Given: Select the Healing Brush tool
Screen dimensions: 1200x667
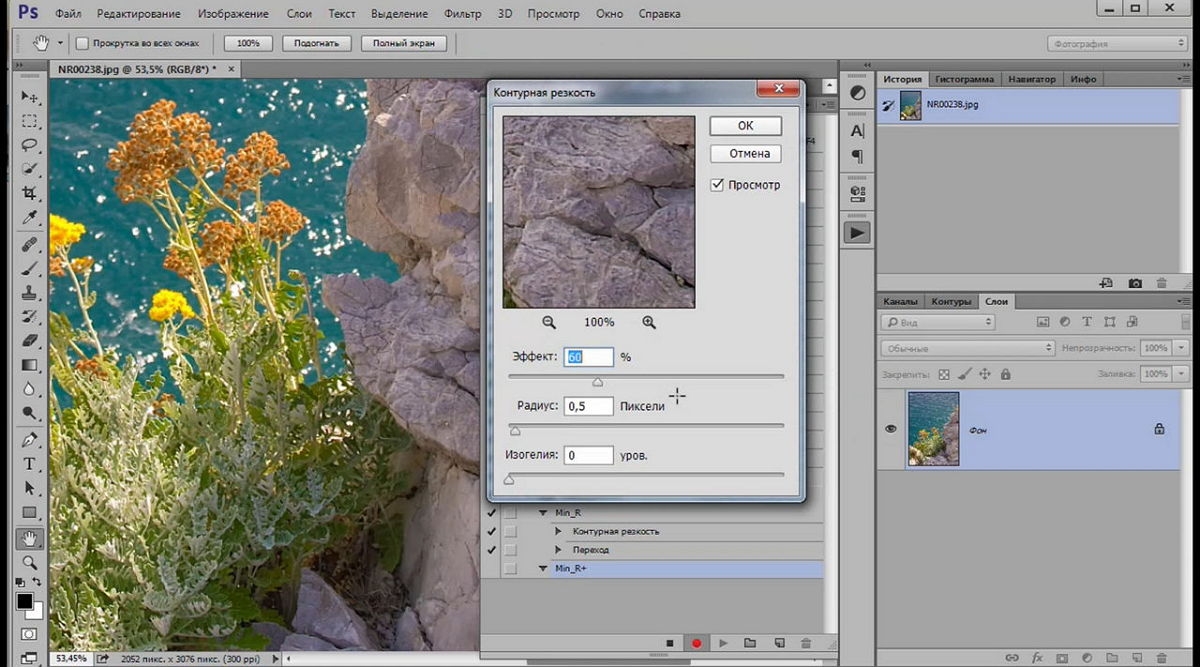Looking at the screenshot, I should [30, 244].
